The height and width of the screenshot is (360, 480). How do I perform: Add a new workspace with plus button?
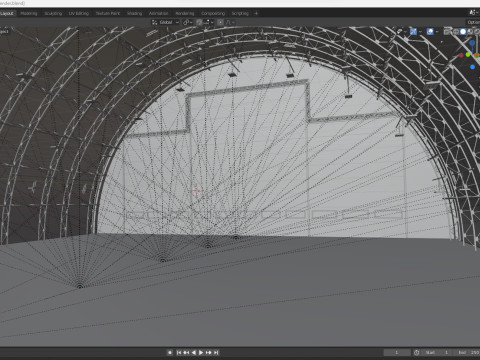256,13
